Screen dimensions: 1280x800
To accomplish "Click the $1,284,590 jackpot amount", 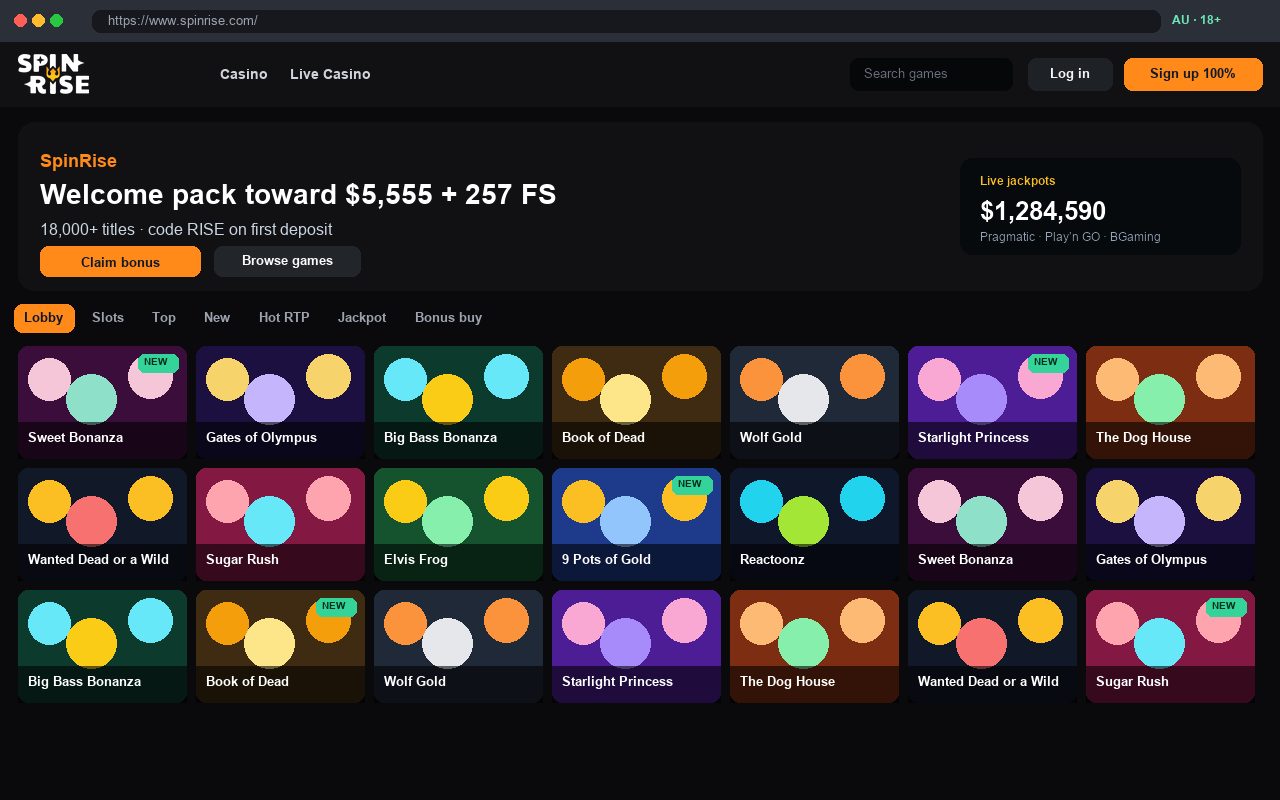I will [1043, 211].
